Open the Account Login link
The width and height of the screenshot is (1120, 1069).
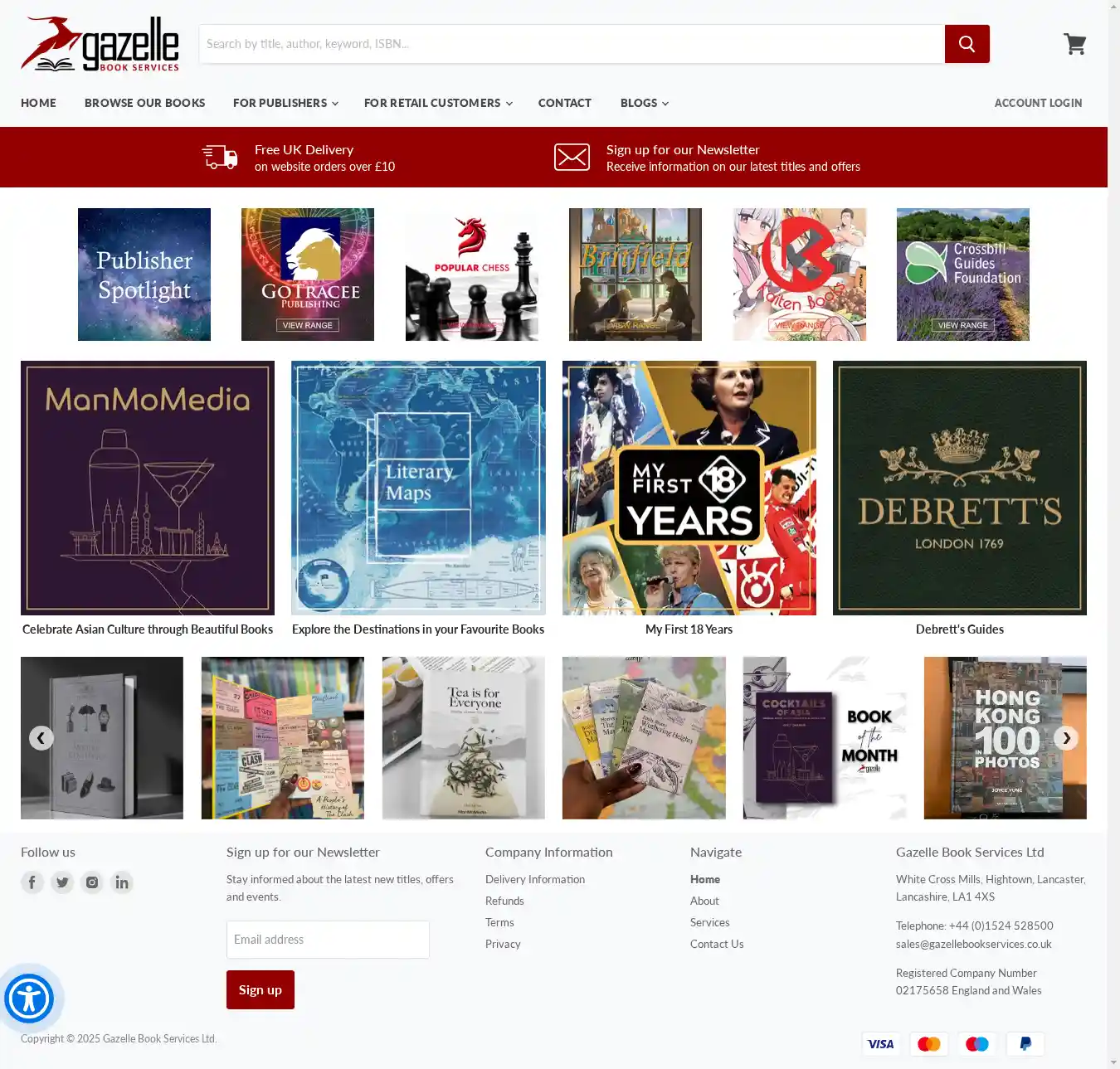[1038, 103]
